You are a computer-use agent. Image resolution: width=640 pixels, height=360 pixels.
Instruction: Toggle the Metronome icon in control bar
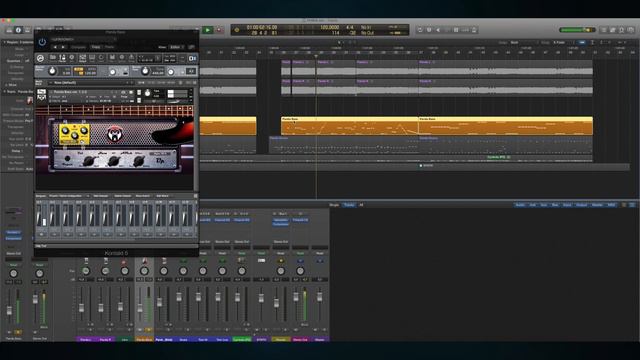tap(474, 30)
